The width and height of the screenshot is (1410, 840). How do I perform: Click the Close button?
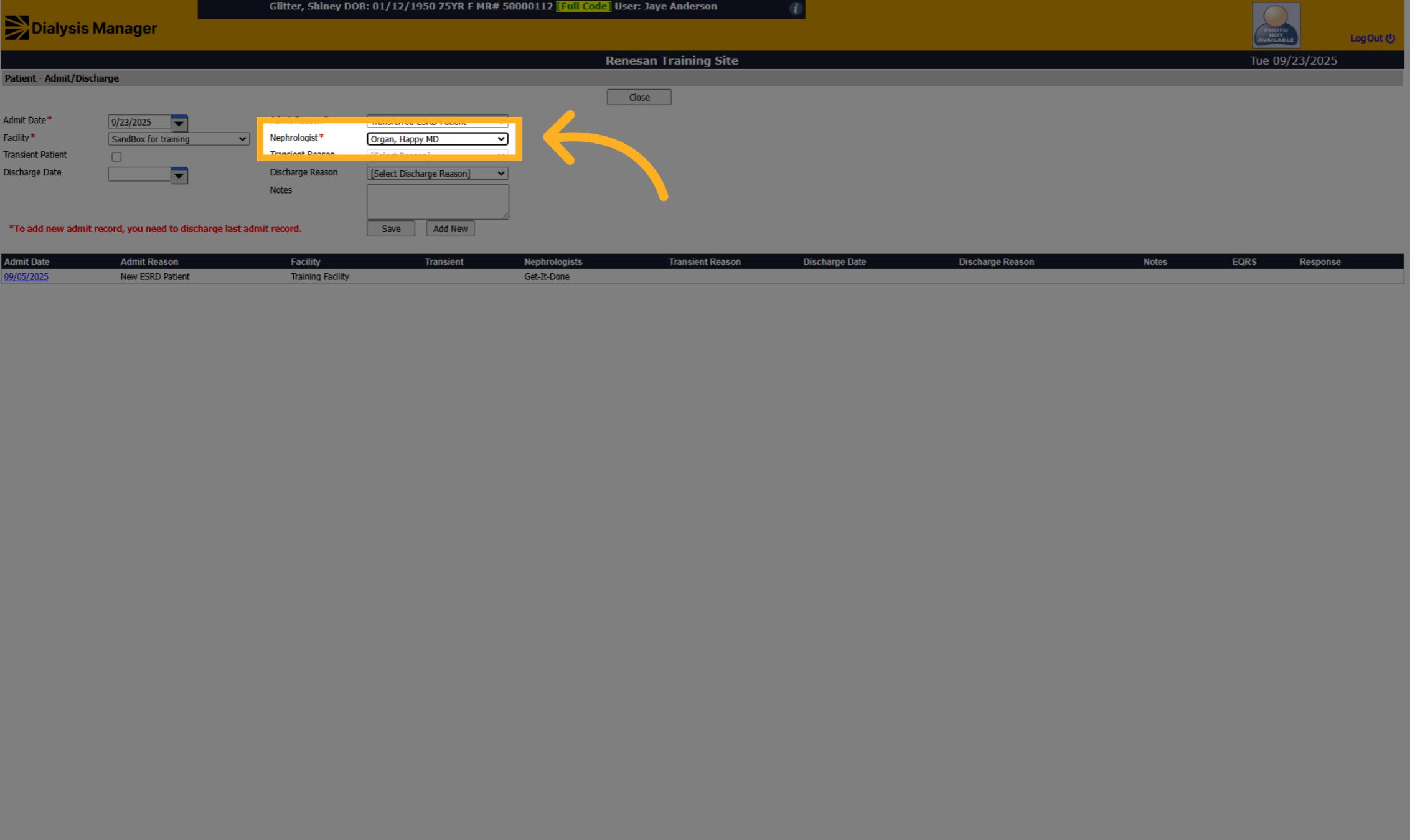pos(639,97)
